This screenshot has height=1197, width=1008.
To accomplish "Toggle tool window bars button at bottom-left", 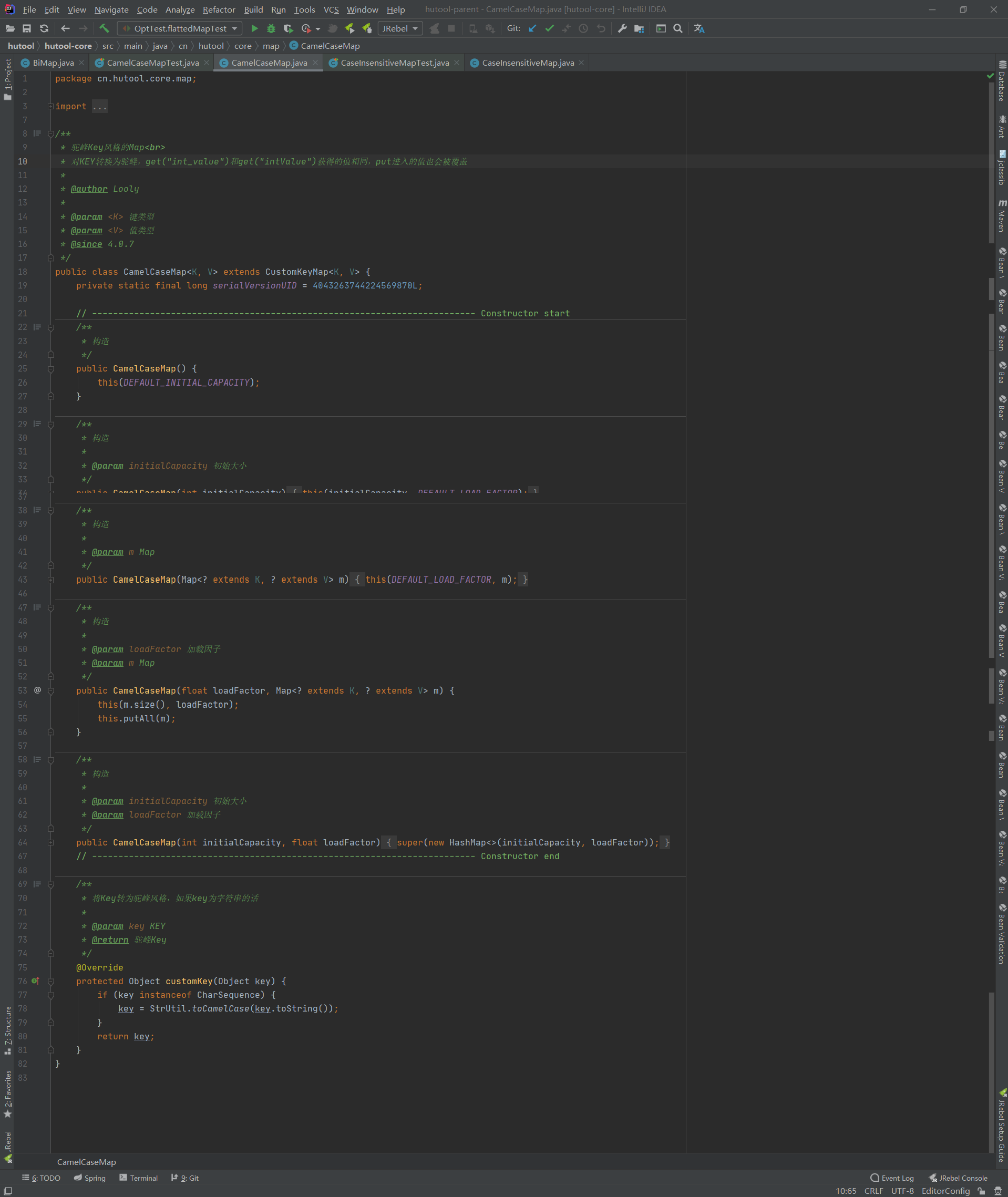I will point(8,1191).
